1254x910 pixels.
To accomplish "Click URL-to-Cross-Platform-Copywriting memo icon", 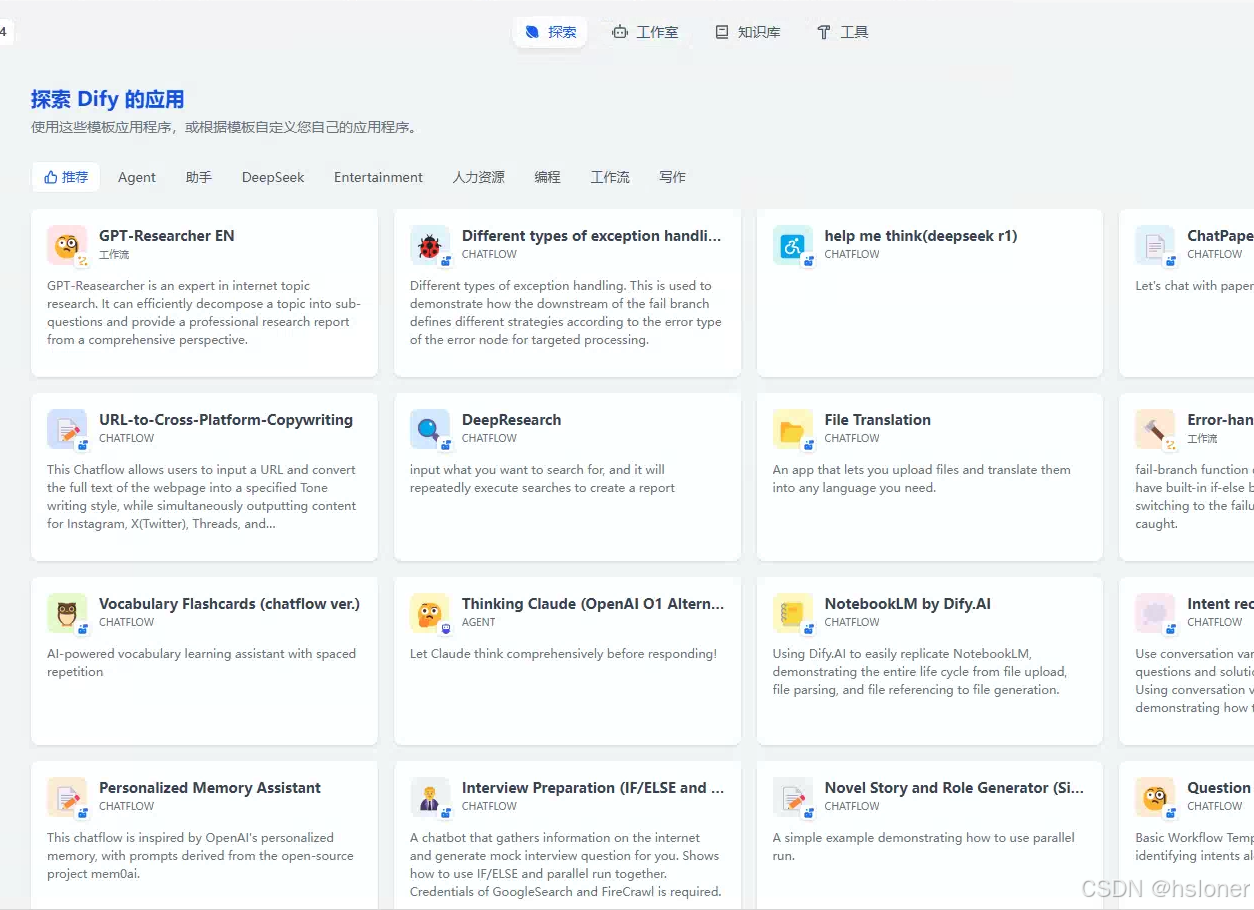I will point(67,429).
